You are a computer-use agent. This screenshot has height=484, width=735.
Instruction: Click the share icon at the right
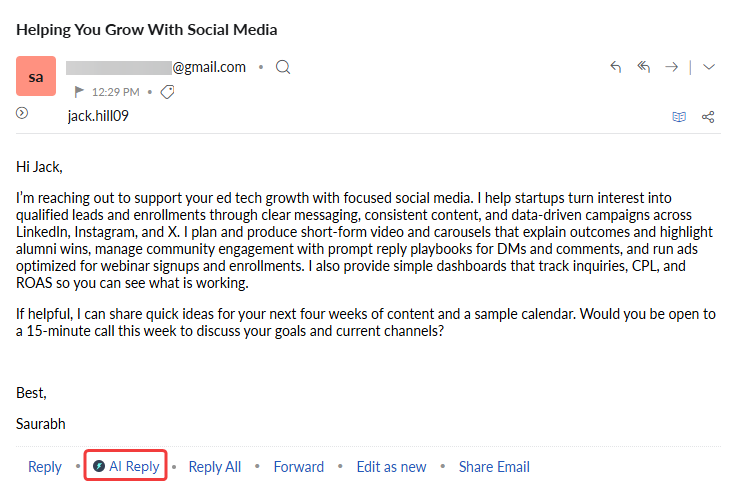pyautogui.click(x=708, y=117)
